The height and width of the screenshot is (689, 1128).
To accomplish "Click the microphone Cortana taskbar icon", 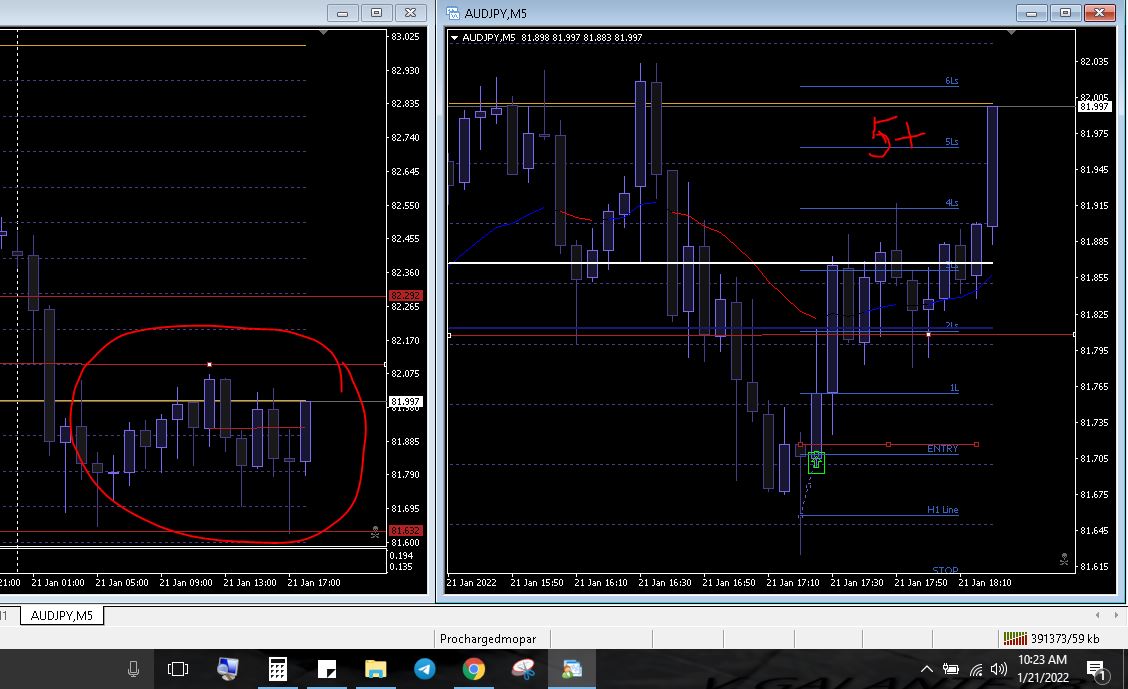I will (133, 669).
